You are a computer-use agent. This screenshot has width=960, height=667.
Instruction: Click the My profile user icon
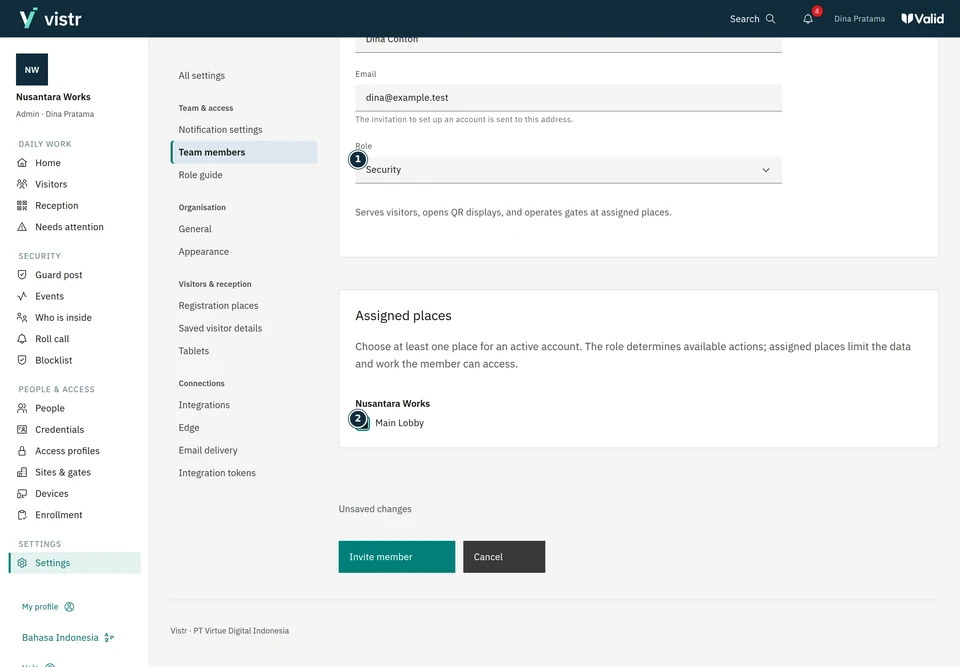69,607
